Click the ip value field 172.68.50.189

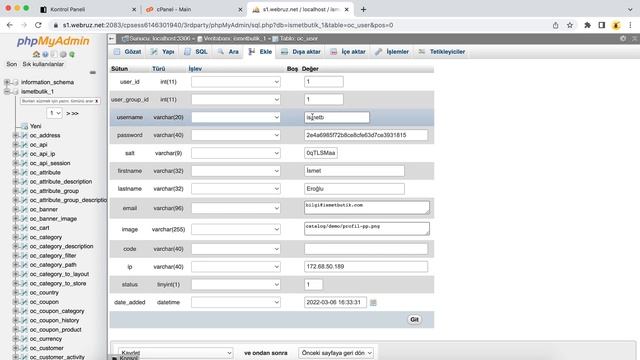(366, 267)
